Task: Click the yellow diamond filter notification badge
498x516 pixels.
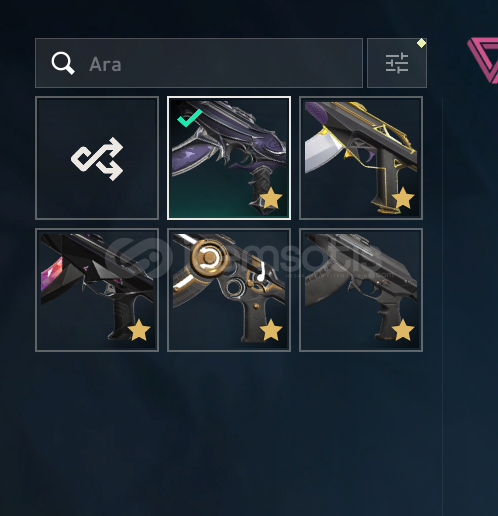Action: click(x=421, y=43)
